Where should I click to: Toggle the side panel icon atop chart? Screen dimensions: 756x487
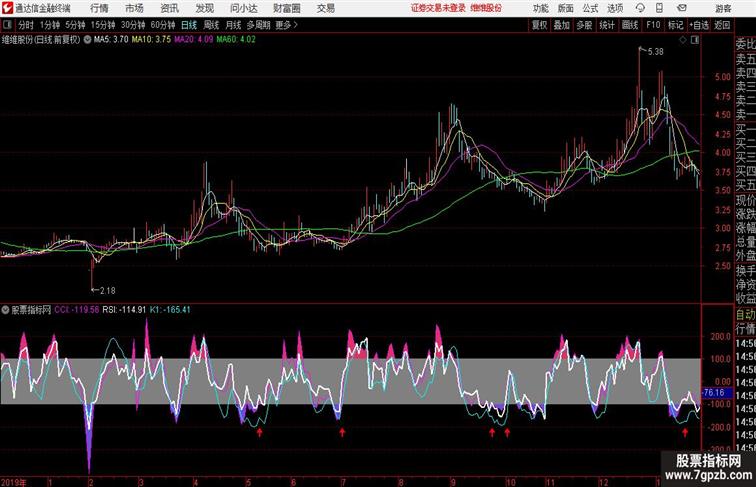(x=695, y=40)
